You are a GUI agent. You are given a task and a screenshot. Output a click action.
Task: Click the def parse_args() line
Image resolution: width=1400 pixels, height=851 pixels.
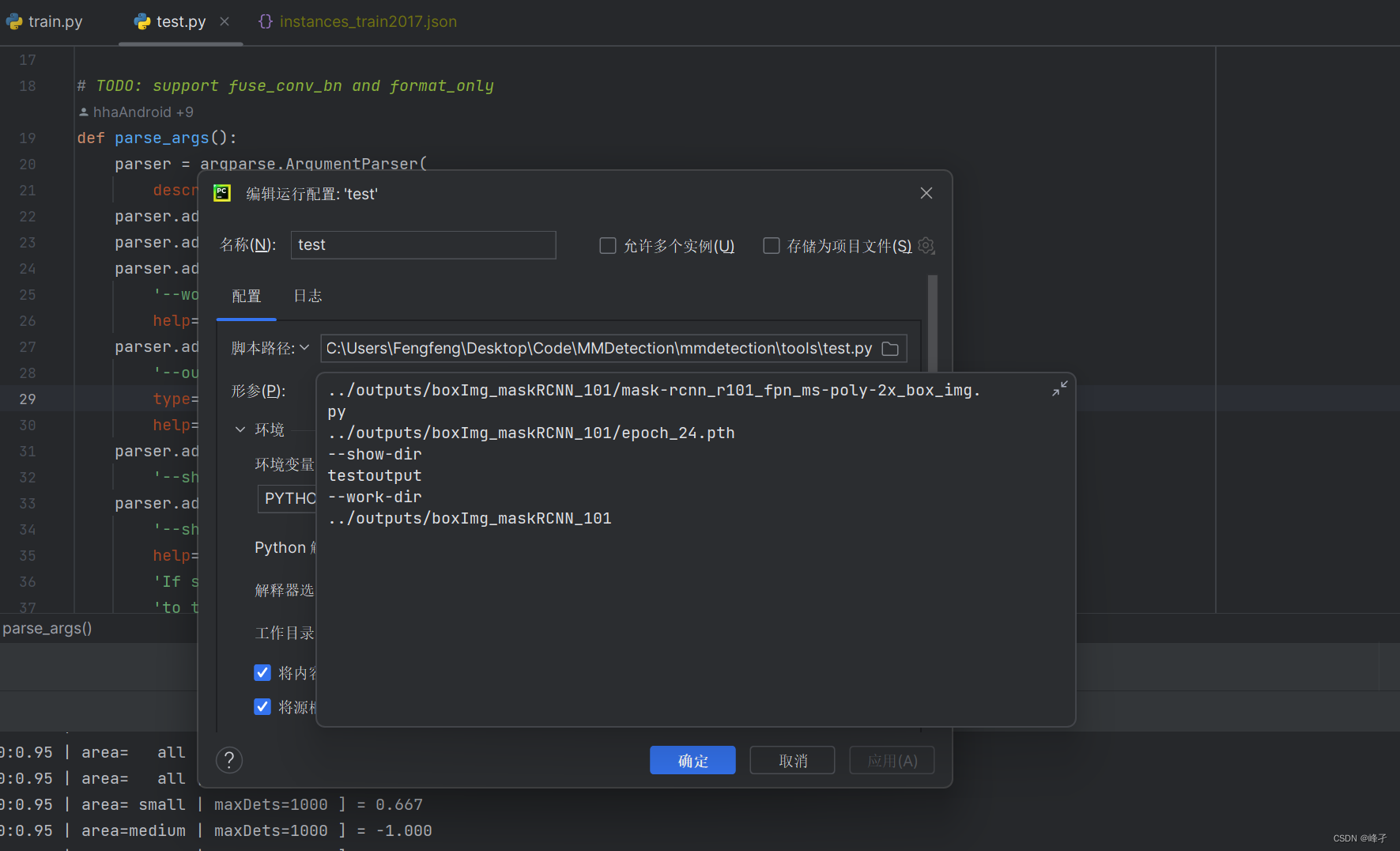[x=157, y=138]
